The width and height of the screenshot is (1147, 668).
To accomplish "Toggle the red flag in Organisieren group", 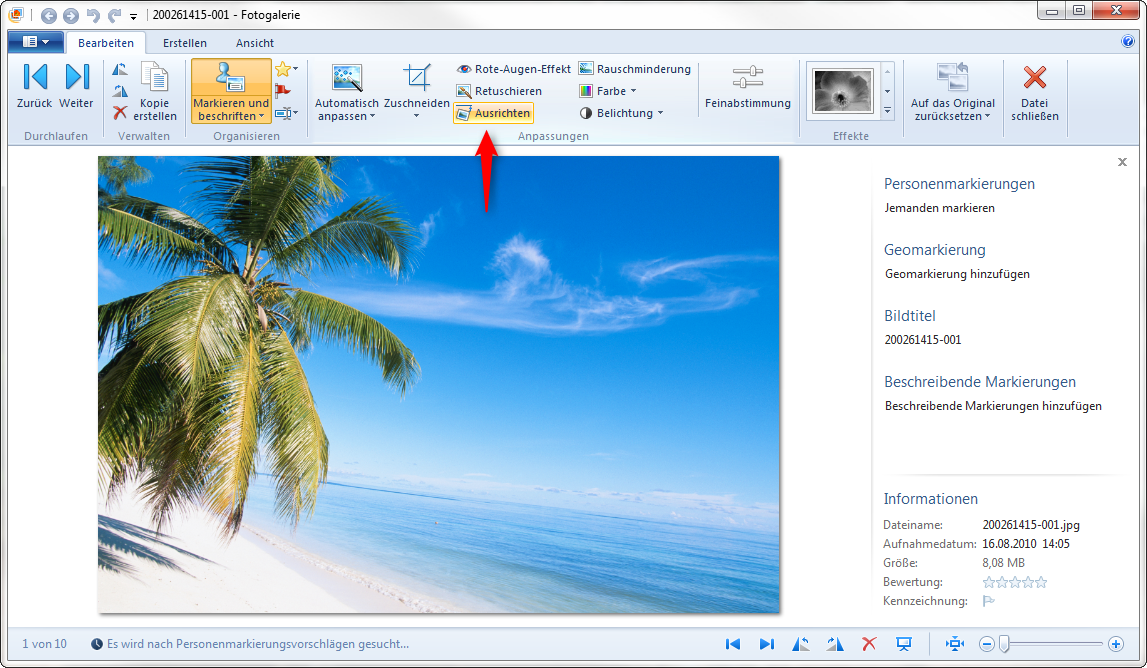I will click(x=282, y=90).
